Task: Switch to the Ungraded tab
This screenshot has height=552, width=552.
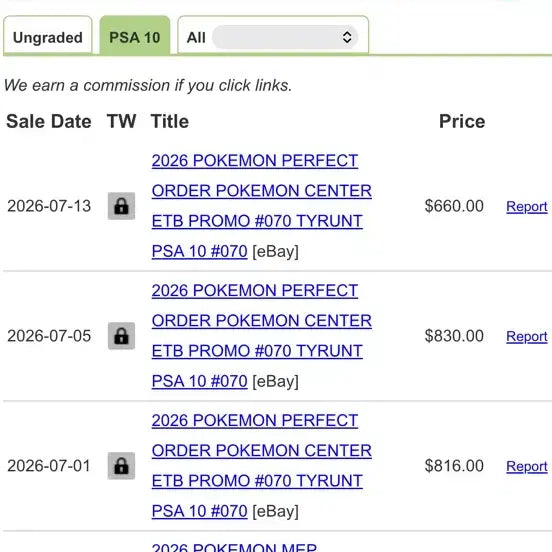Action: 48,36
